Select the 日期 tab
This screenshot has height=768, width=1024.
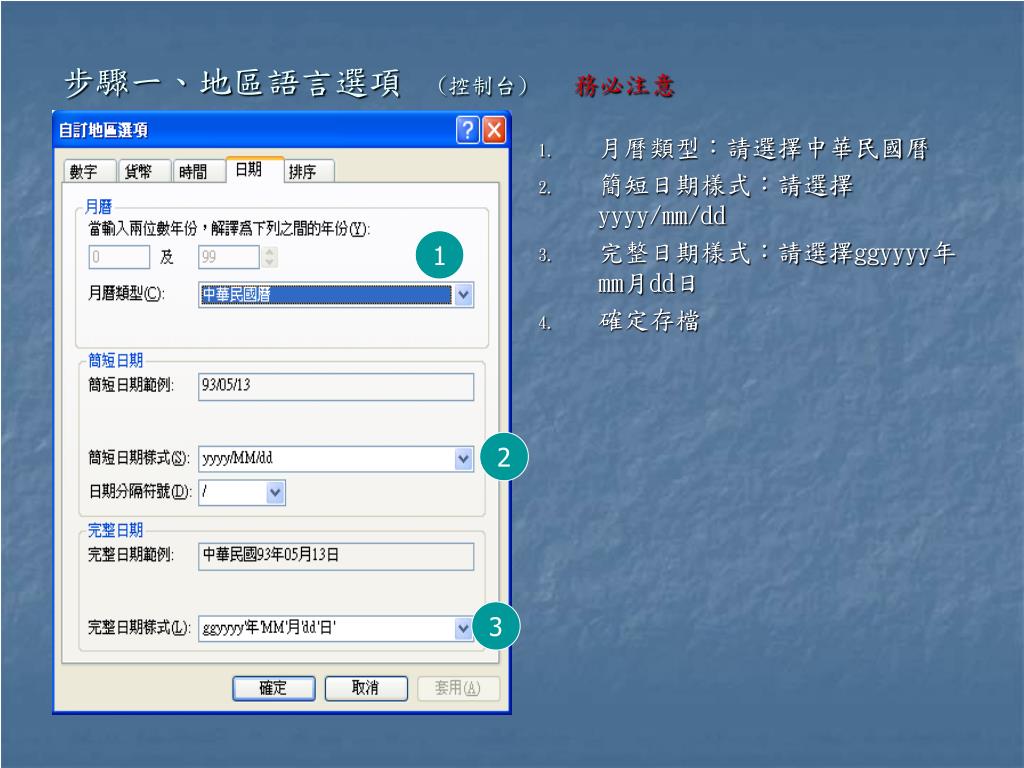click(x=255, y=170)
